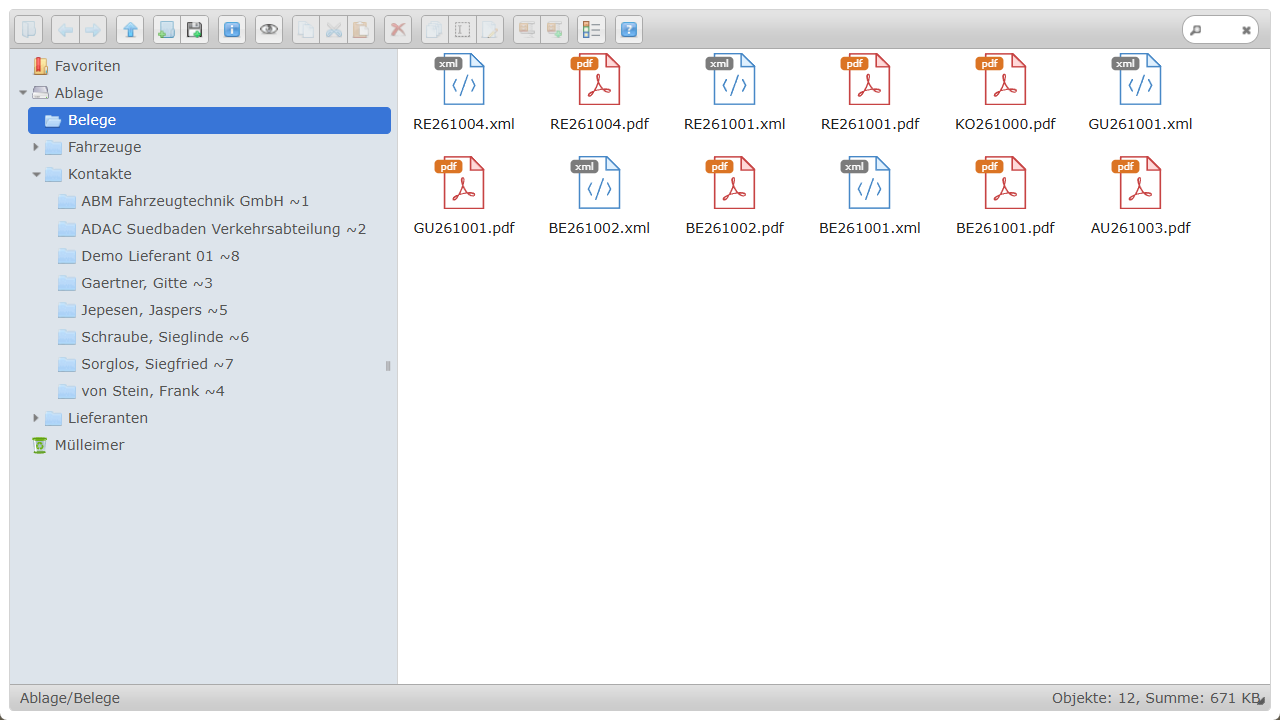The width and height of the screenshot is (1280, 720).
Task: Collapse the Kontakte folder tree arrow
Action: (x=36, y=174)
